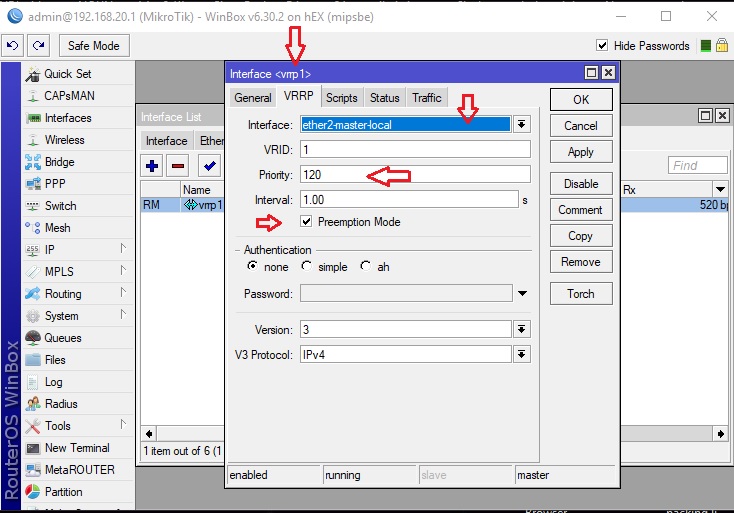The width and height of the screenshot is (734, 513).
Task: Select the 'ah' authentication radio button
Action: 366,266
